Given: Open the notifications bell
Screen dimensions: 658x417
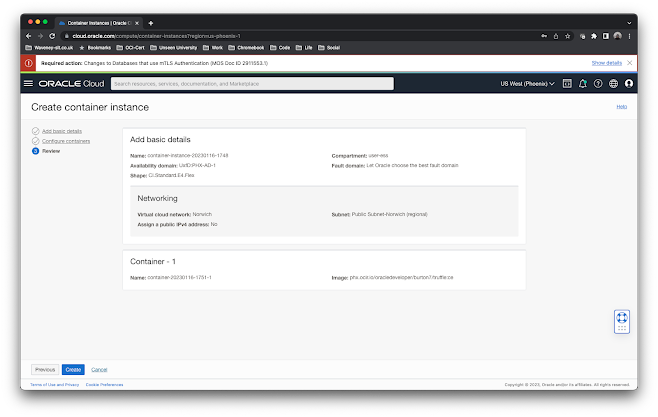Looking at the screenshot, I should pos(582,83).
